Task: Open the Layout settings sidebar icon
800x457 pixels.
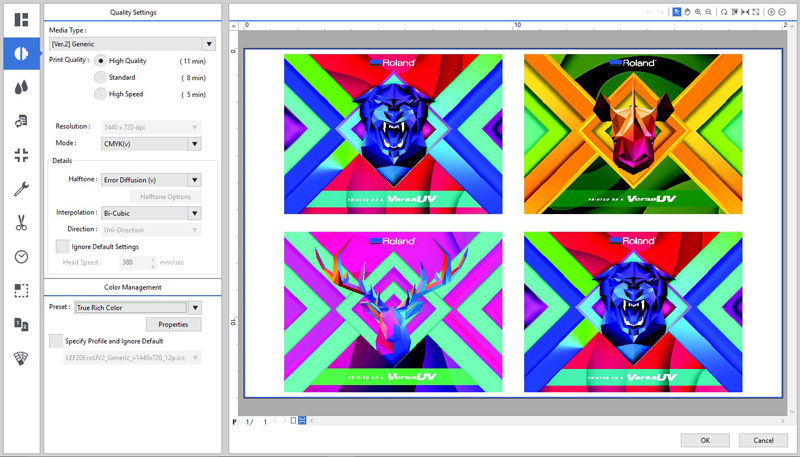Action: pos(21,20)
